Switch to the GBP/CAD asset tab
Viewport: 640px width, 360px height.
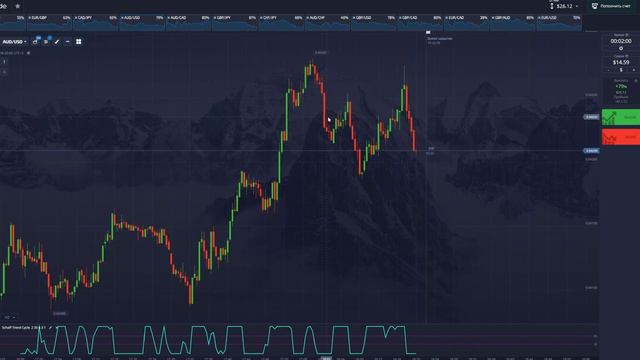coord(420,23)
